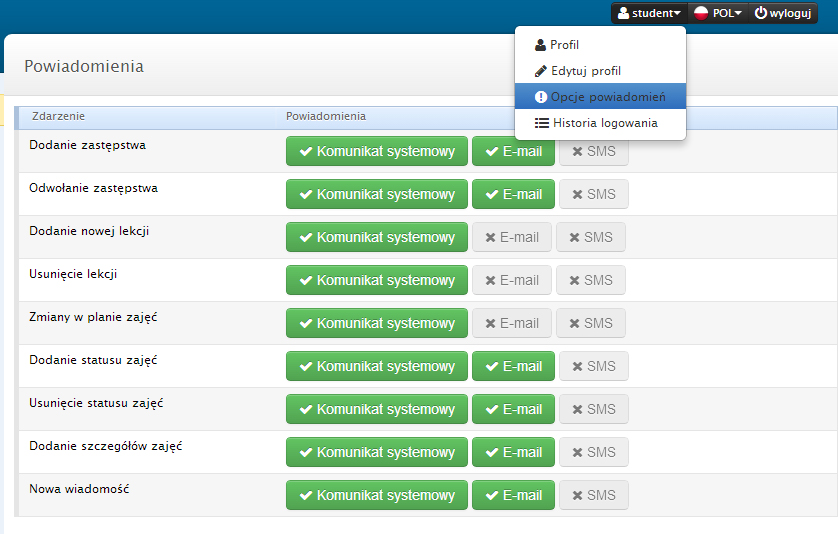Viewport: 838px width, 534px height.
Task: Click the Polish flag icon
Action: pos(701,14)
